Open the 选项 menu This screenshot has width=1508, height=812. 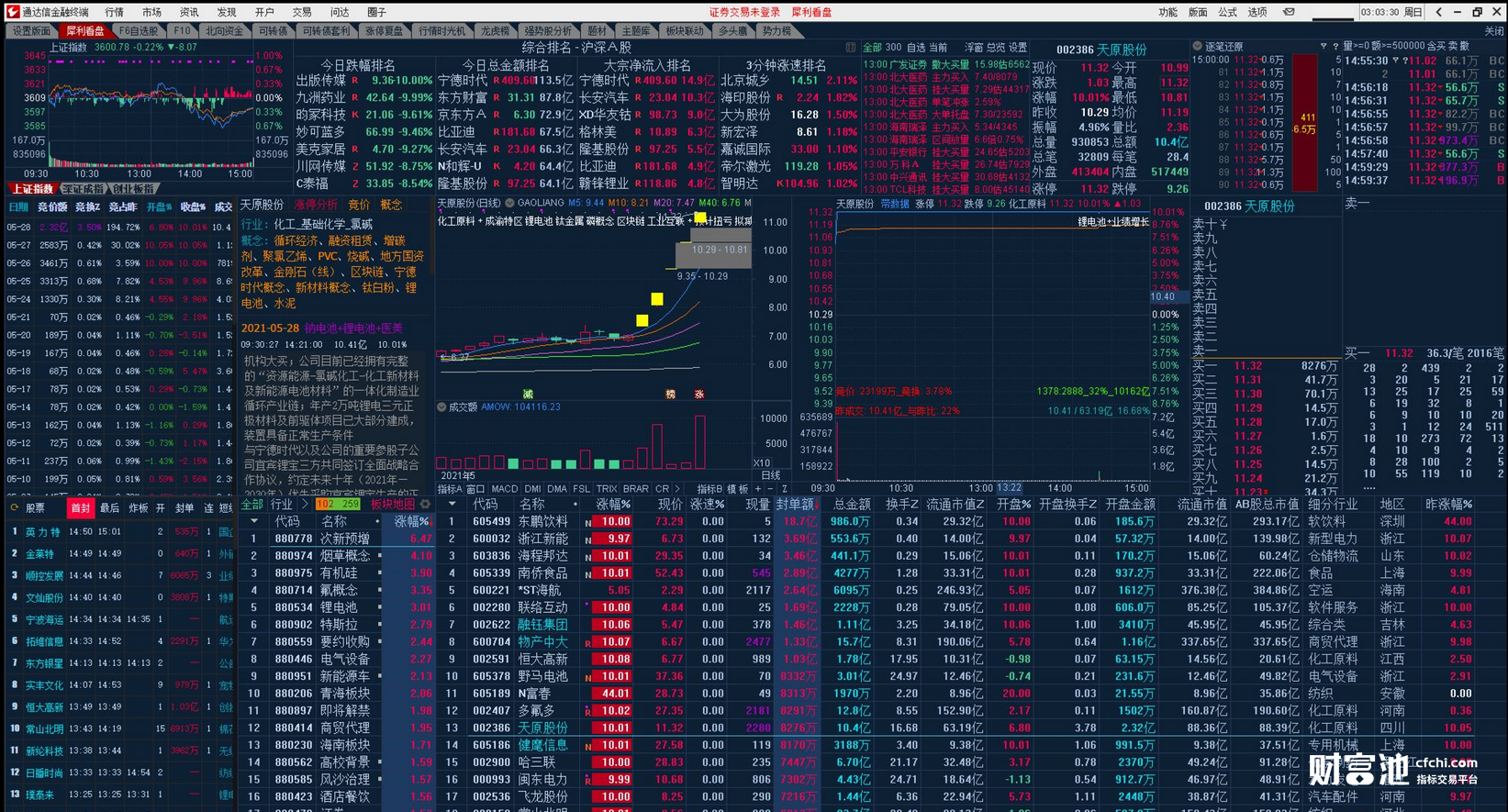pos(1257,12)
